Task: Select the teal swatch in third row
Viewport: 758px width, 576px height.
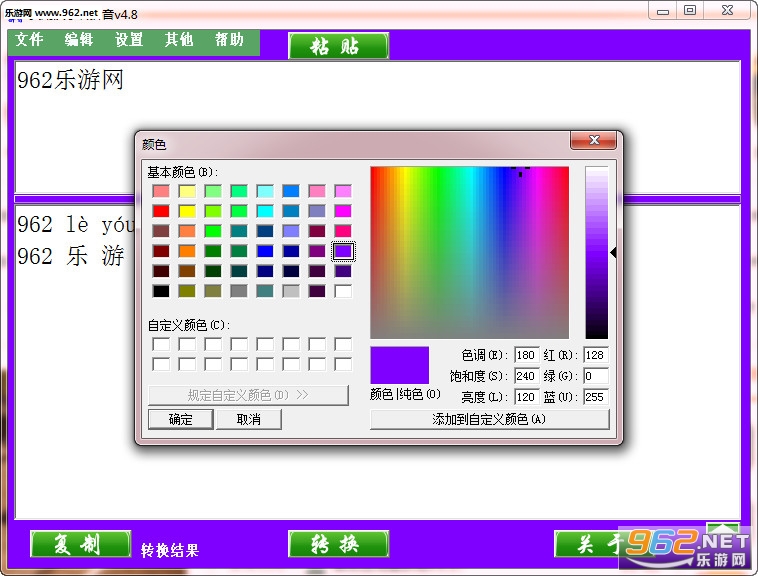Action: 239,231
